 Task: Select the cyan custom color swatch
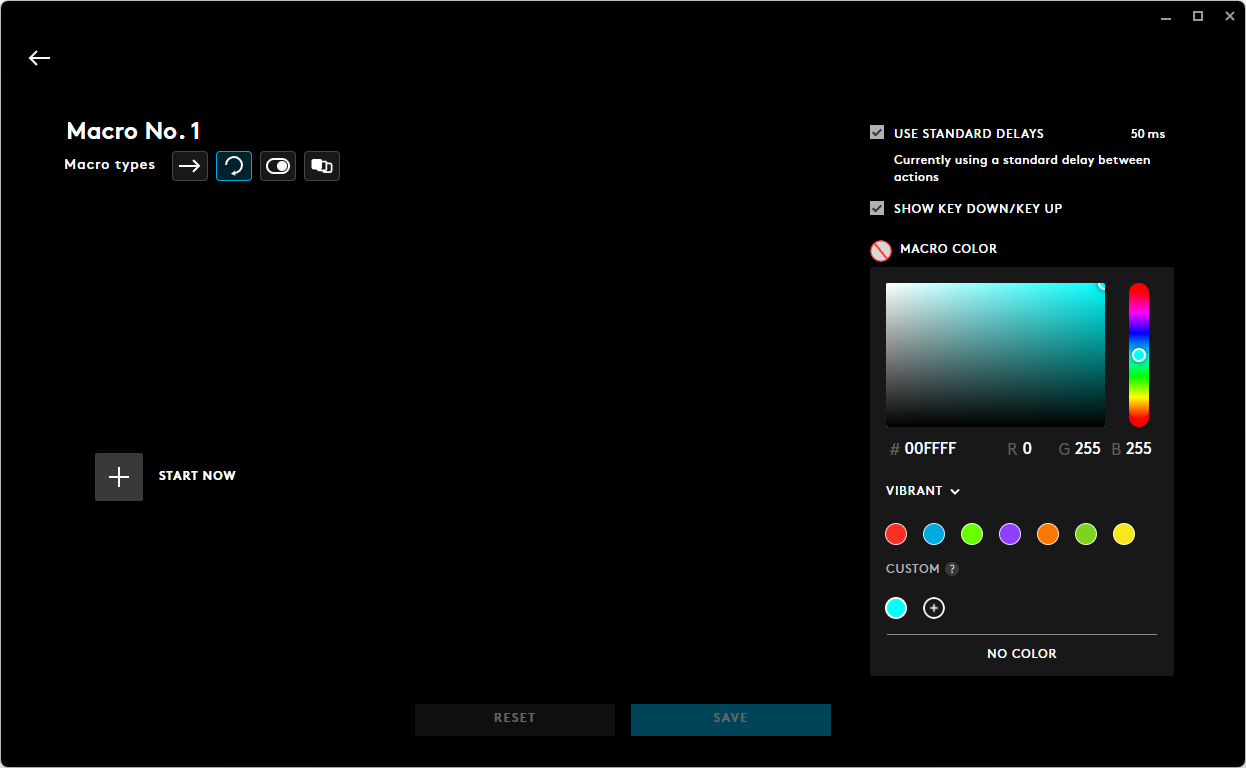[896, 608]
